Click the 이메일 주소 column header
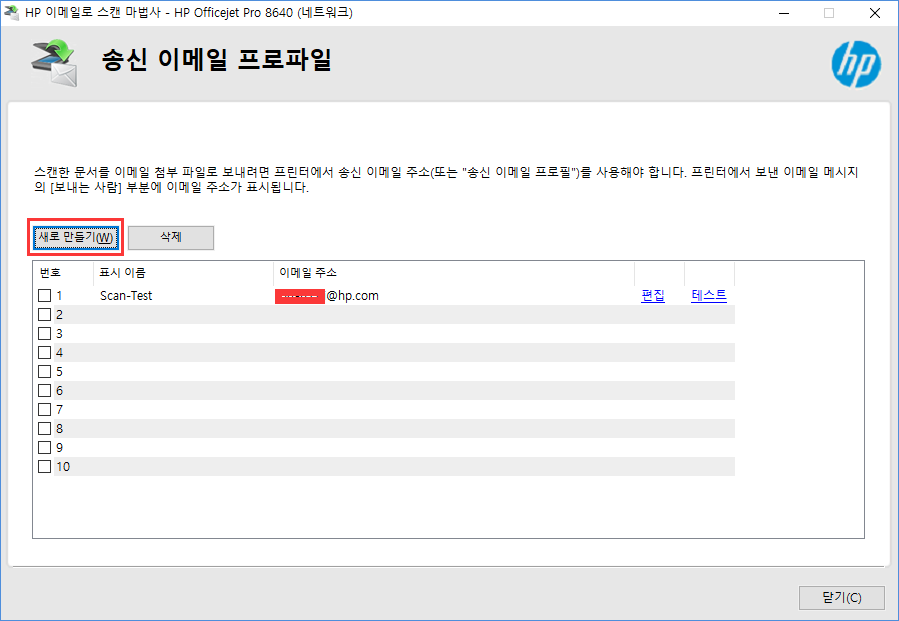The image size is (899, 621). click(454, 273)
